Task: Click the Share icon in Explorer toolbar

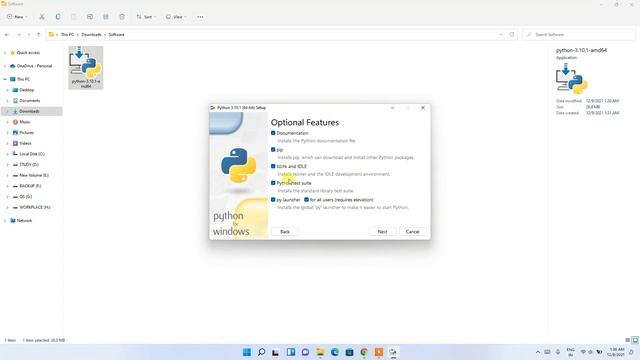Action: click(x=106, y=17)
